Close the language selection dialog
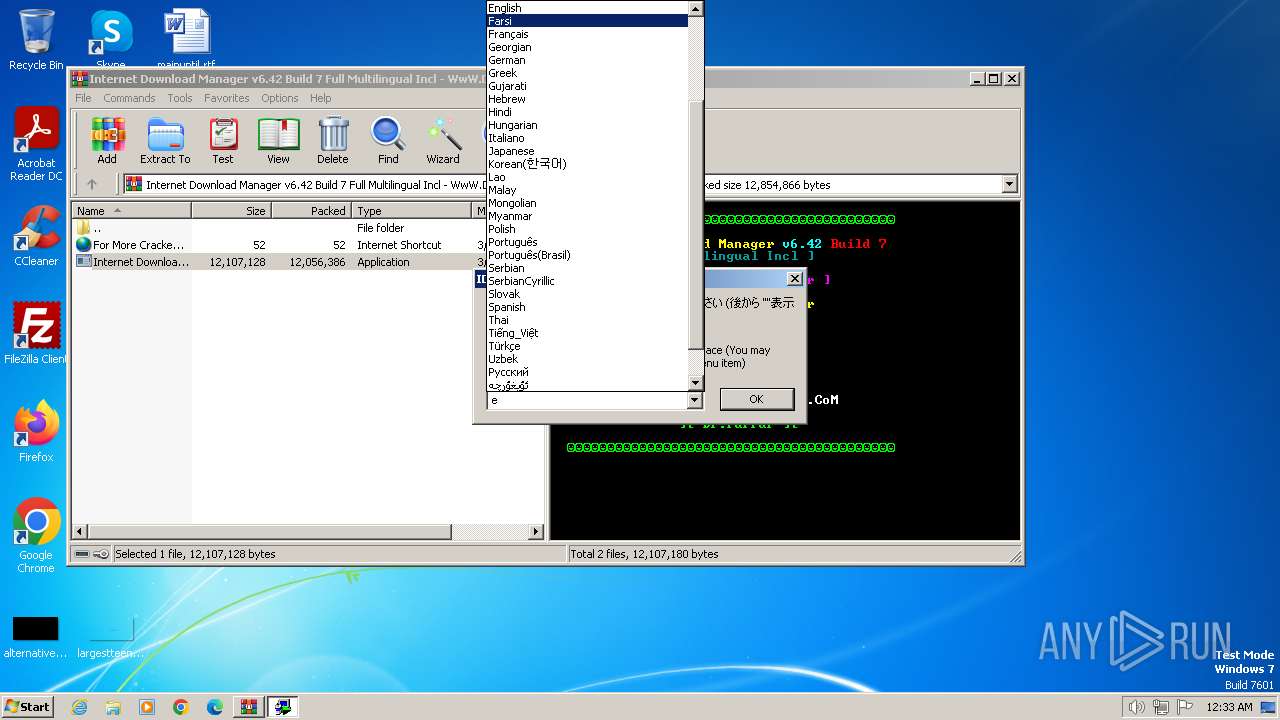Screen dimensions: 1280x720 (795, 279)
